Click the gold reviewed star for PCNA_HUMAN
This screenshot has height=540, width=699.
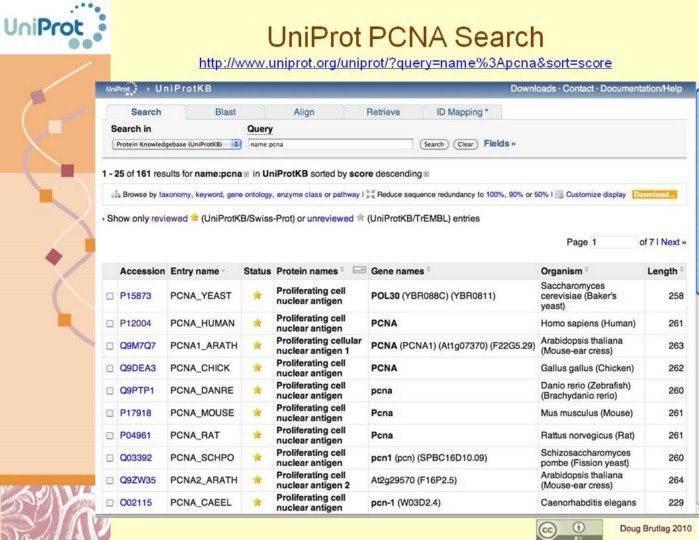click(257, 325)
